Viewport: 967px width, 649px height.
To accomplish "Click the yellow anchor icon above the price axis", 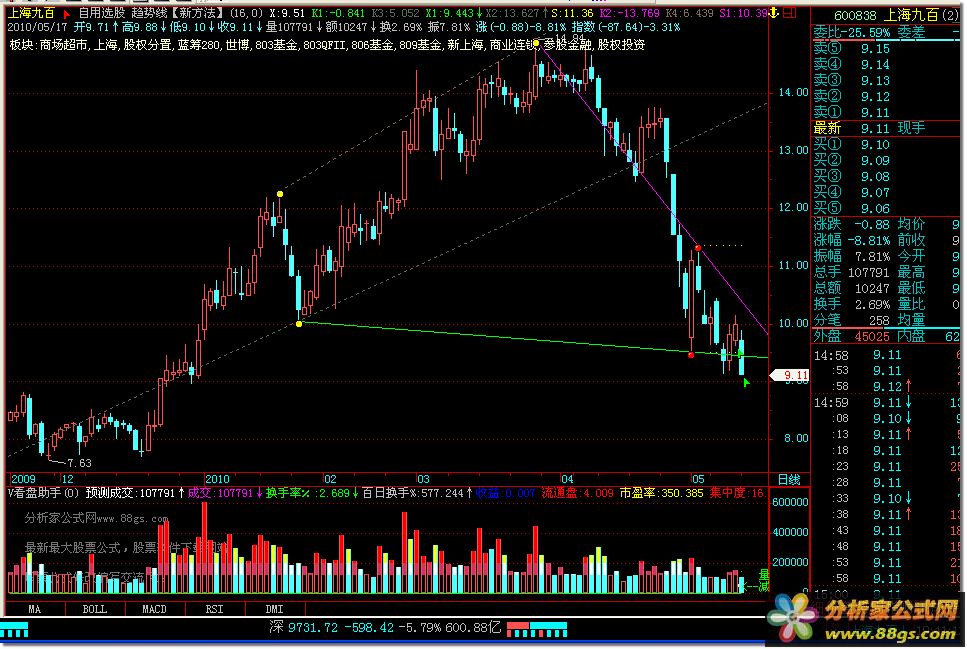I will [775, 13].
